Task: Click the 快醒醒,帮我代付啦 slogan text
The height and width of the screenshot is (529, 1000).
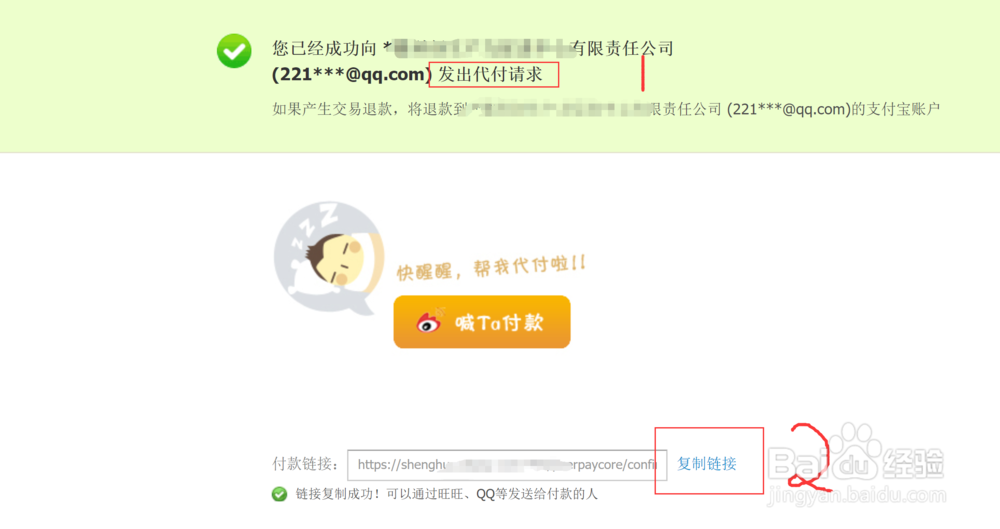Action: [x=491, y=267]
